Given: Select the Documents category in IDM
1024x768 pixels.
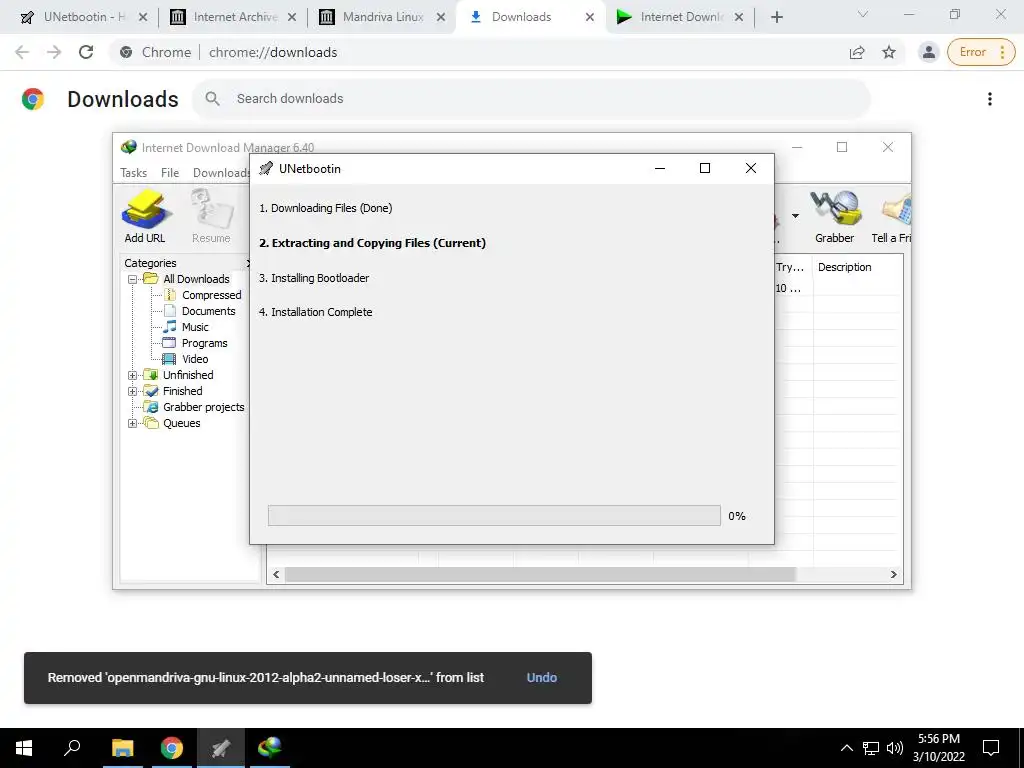Looking at the screenshot, I should point(208,311).
